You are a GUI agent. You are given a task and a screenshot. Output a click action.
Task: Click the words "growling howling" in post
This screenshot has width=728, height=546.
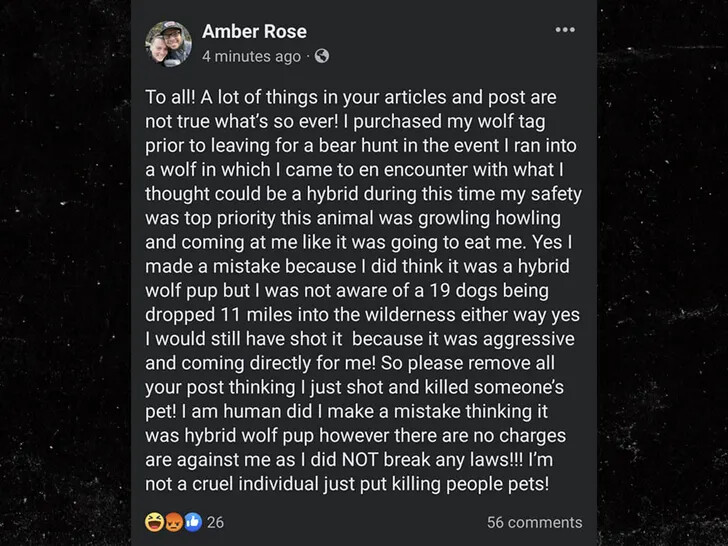[x=489, y=218]
